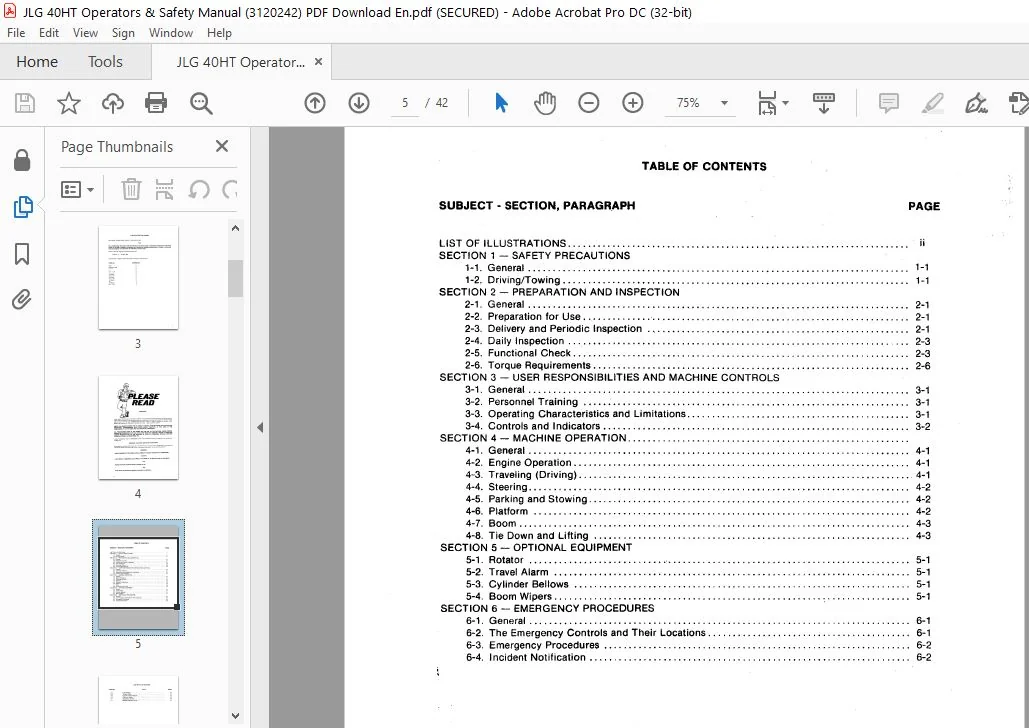The width and height of the screenshot is (1029, 728).
Task: Click '3-4. Controls and Indicators' entry
Action: click(x=532, y=426)
